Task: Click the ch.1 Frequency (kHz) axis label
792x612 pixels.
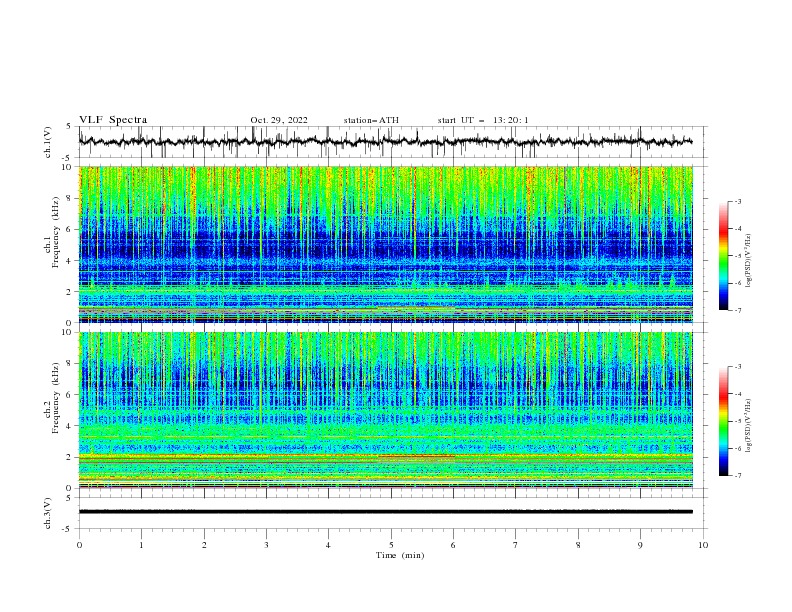Action: pos(52,244)
